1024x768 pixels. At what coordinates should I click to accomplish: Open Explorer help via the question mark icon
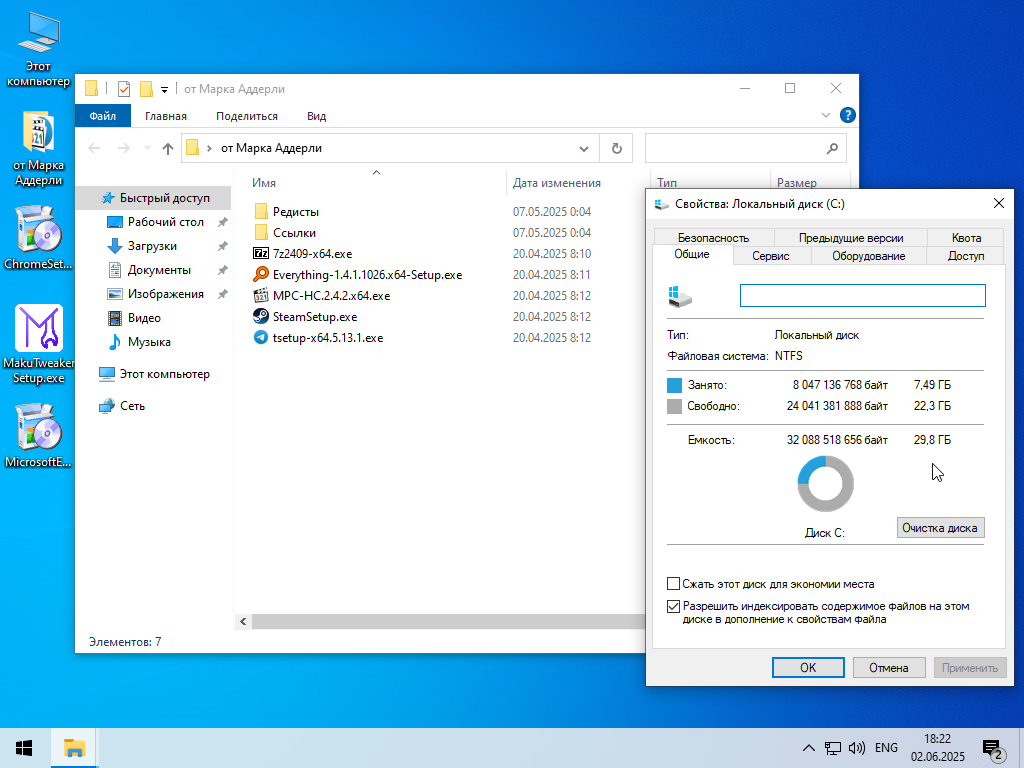point(848,116)
